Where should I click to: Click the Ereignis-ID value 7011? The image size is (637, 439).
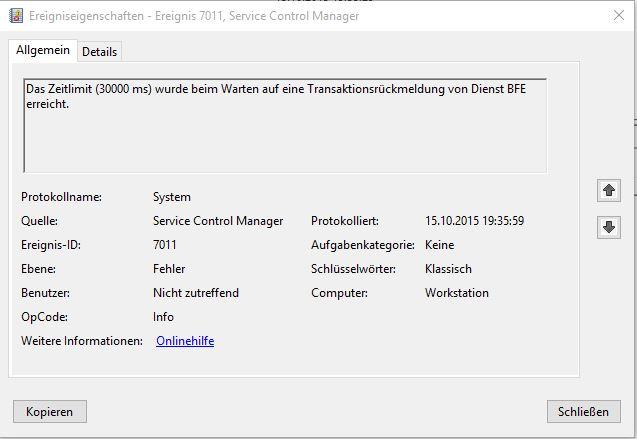[165, 245]
